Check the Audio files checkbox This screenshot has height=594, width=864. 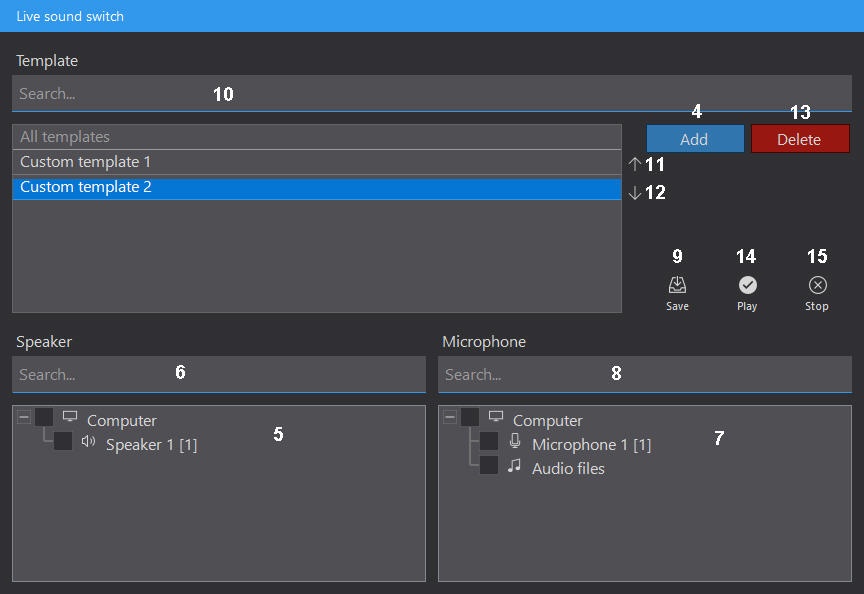(x=489, y=465)
